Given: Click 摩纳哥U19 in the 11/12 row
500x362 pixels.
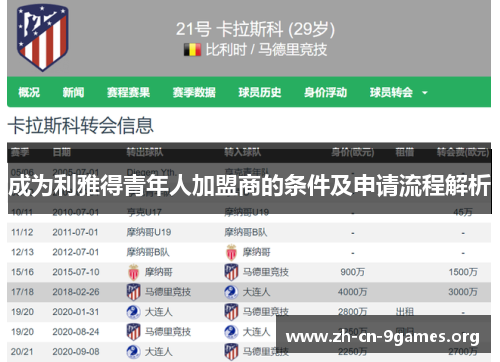Looking at the screenshot, I should coord(149,232).
